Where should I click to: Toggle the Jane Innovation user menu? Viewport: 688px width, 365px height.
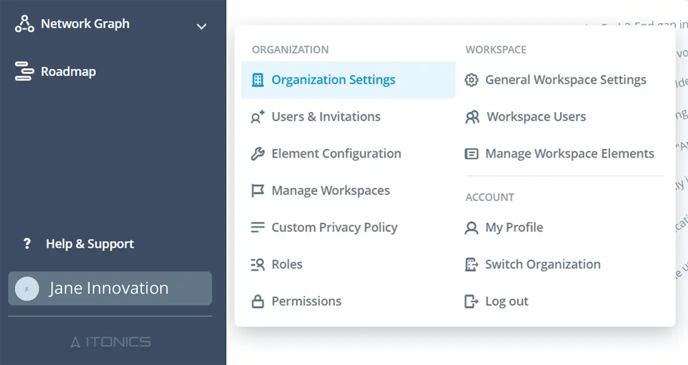pyautogui.click(x=110, y=288)
